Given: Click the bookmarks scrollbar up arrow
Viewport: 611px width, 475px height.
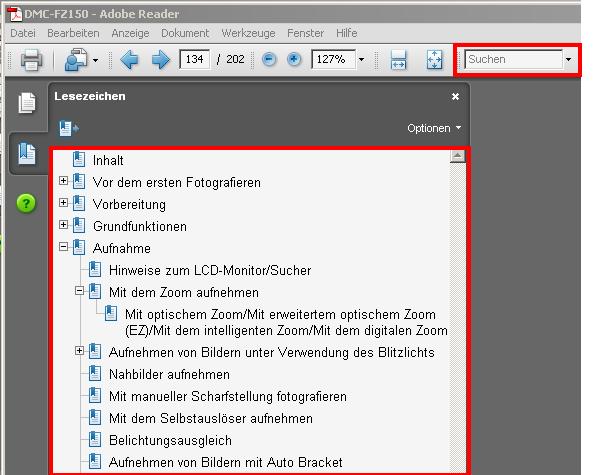Looking at the screenshot, I should coord(457,156).
